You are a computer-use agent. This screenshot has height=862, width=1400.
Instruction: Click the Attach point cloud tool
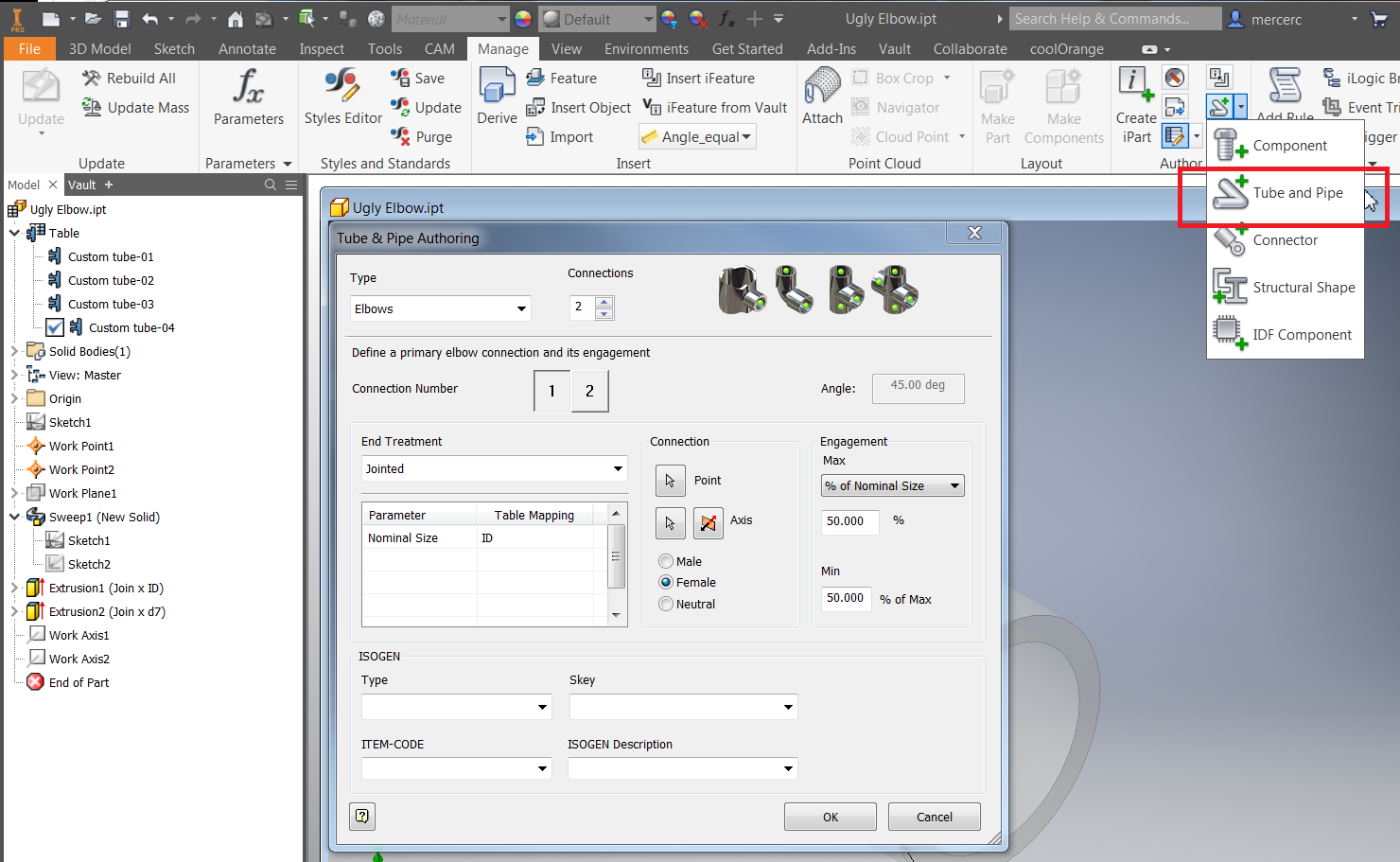click(x=822, y=97)
